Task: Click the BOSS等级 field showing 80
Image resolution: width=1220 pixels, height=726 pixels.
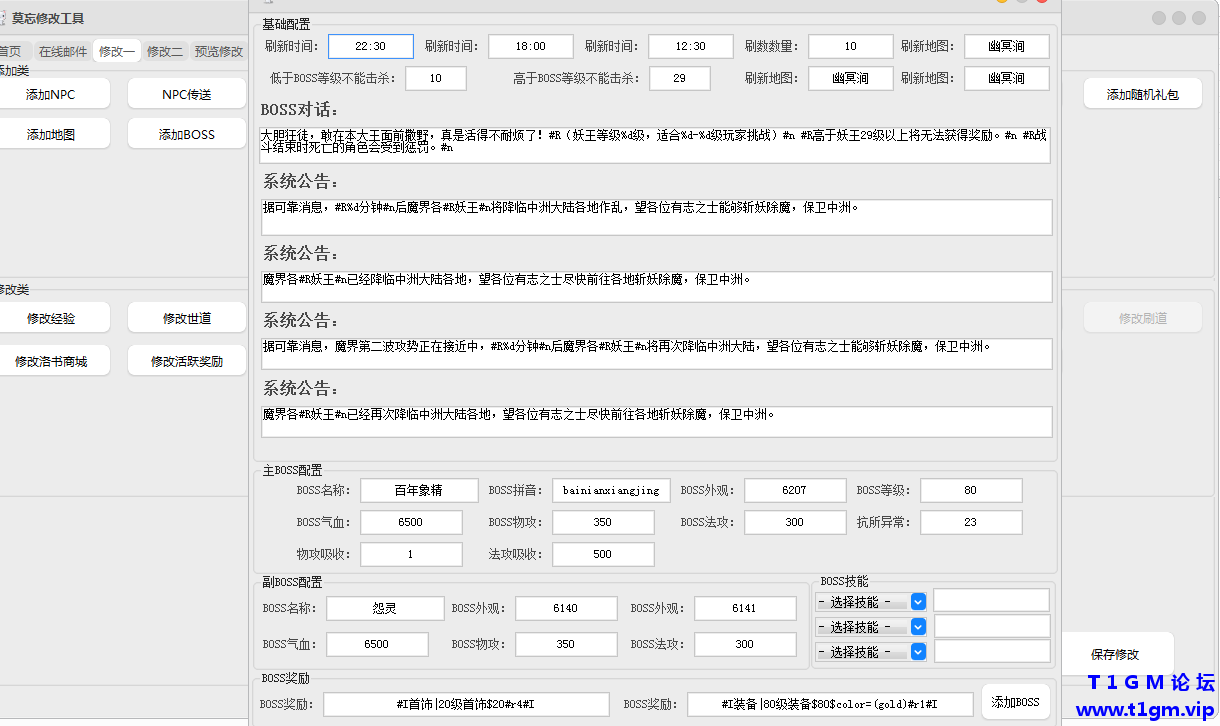Action: [x=971, y=490]
